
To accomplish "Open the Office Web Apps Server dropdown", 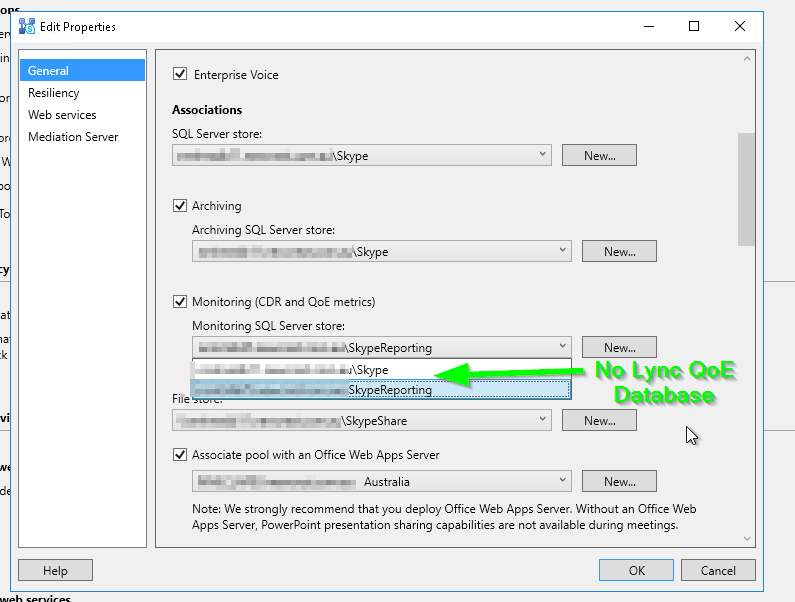I will click(382, 481).
